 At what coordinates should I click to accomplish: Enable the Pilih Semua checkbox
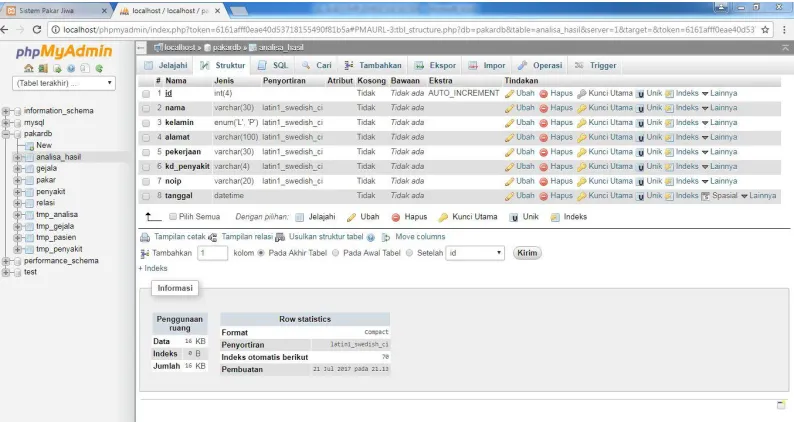(173, 217)
